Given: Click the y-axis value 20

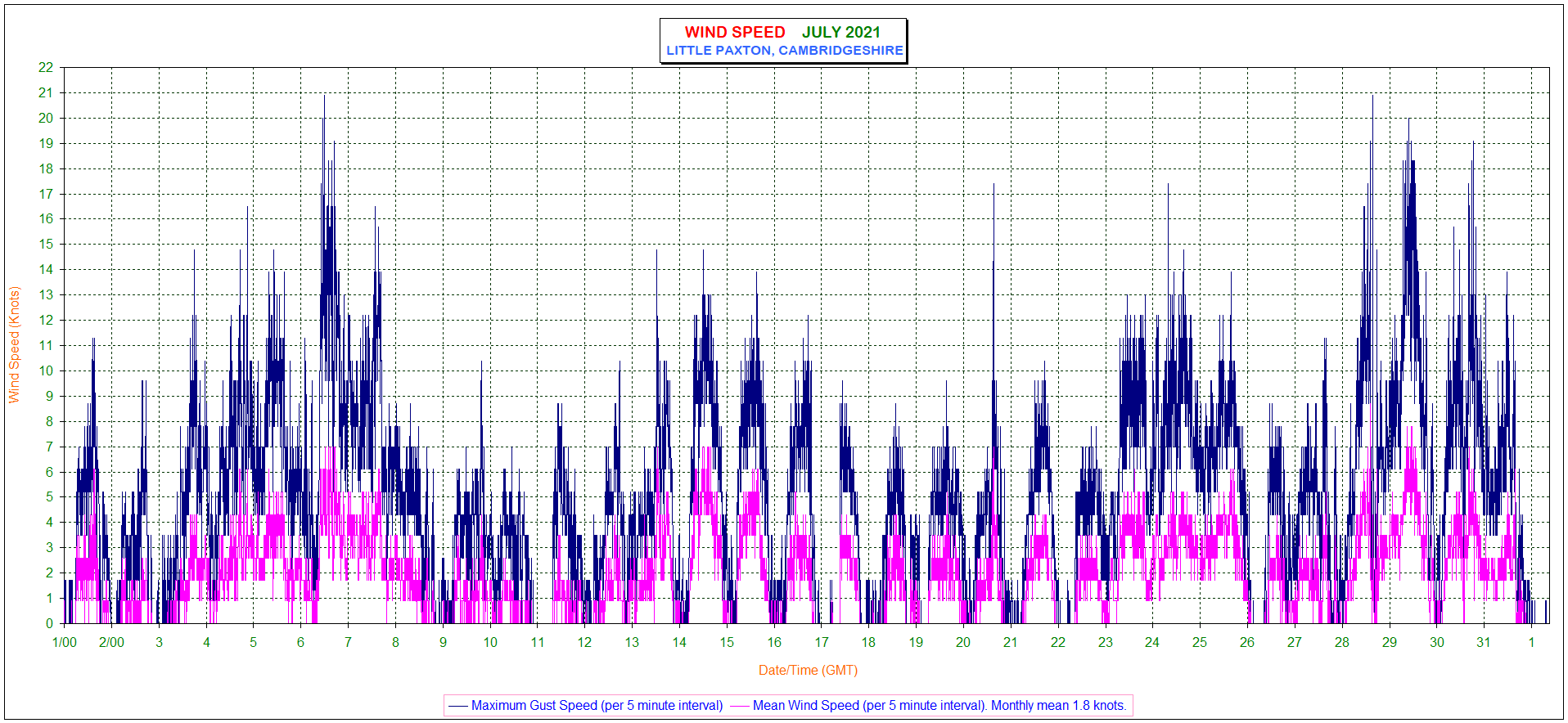Looking at the screenshot, I should pos(46,118).
